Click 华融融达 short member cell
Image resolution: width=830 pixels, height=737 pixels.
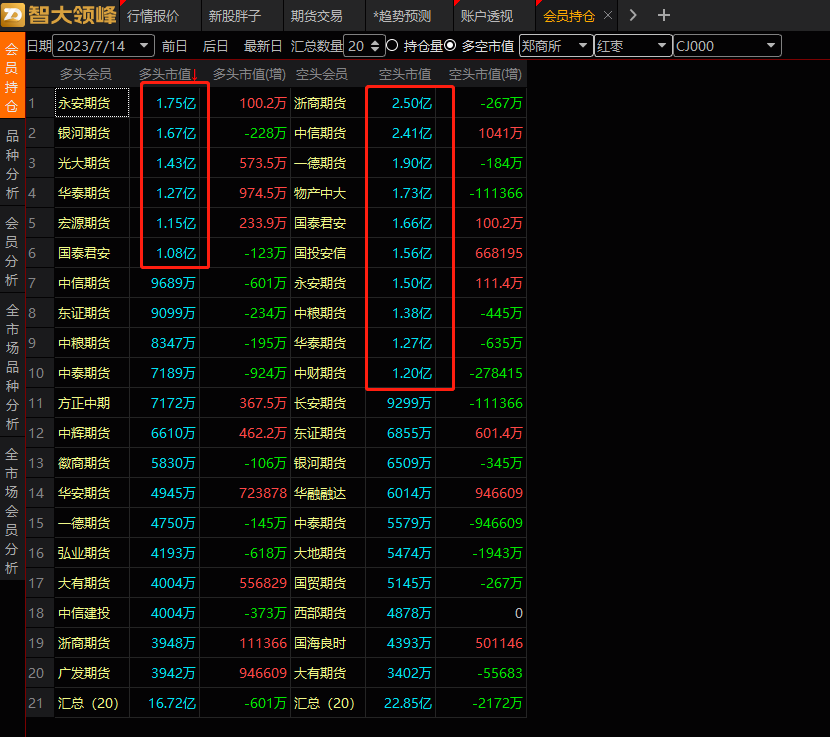[x=328, y=493]
